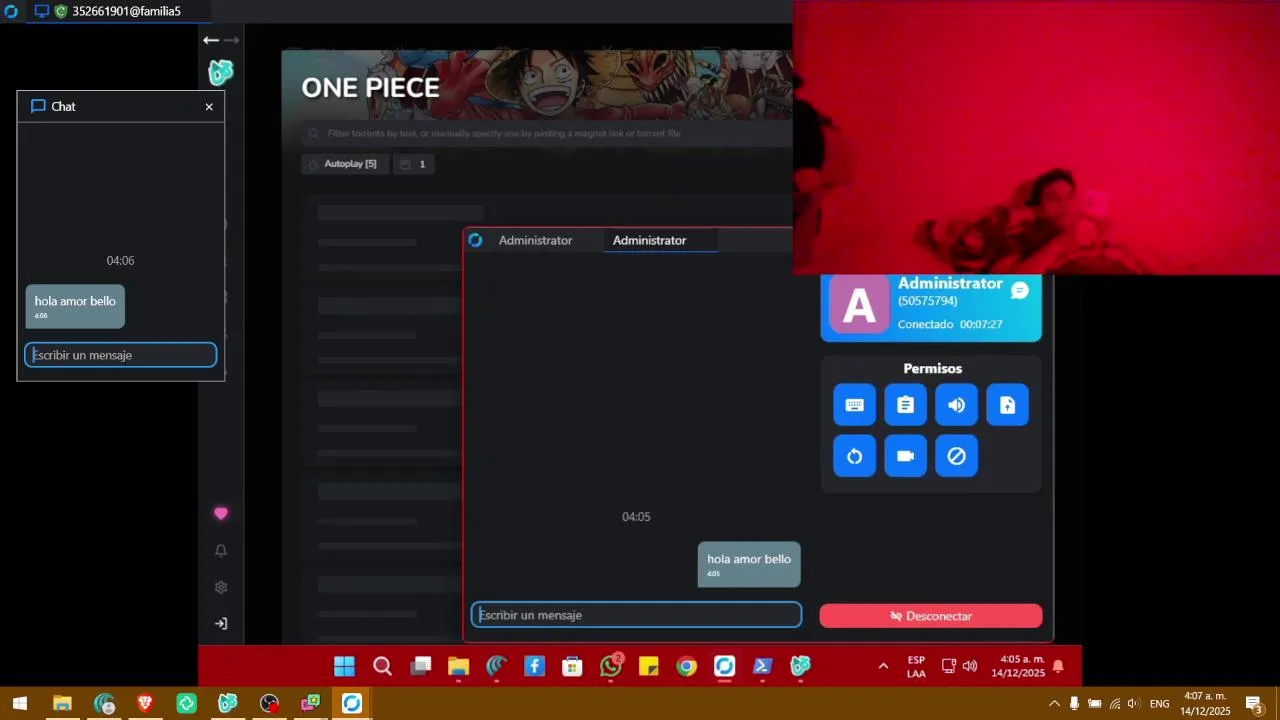
Task: Open Sticky Notes on remote taskbar
Action: (x=648, y=666)
